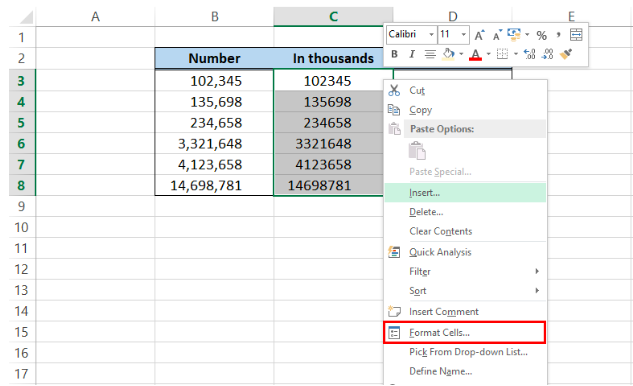
Task: Select cell containing 3,321,648
Action: 214,144
